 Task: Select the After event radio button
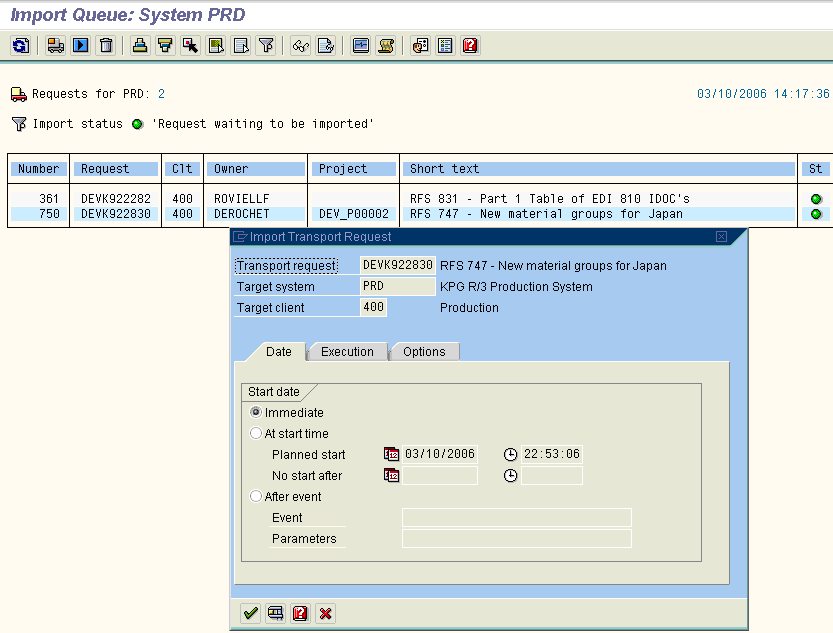pos(256,496)
